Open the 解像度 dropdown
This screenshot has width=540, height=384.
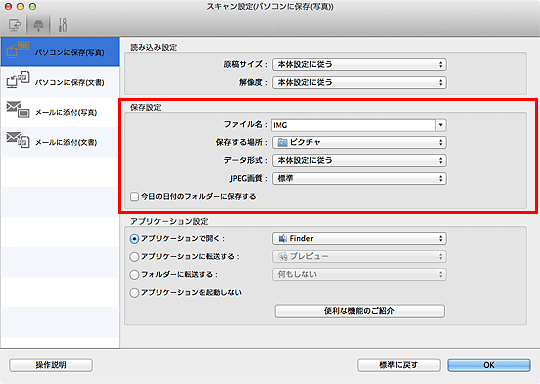click(x=359, y=82)
